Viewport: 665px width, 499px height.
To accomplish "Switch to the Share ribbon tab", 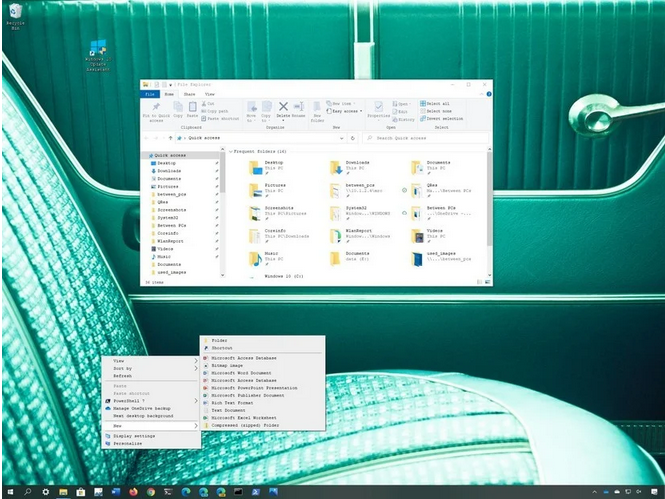I will (190, 93).
